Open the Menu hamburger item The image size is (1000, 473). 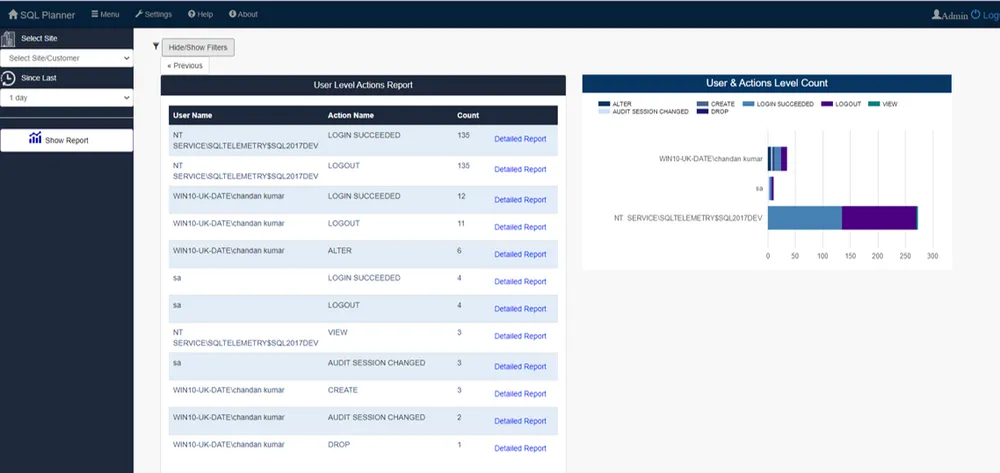pyautogui.click(x=105, y=14)
